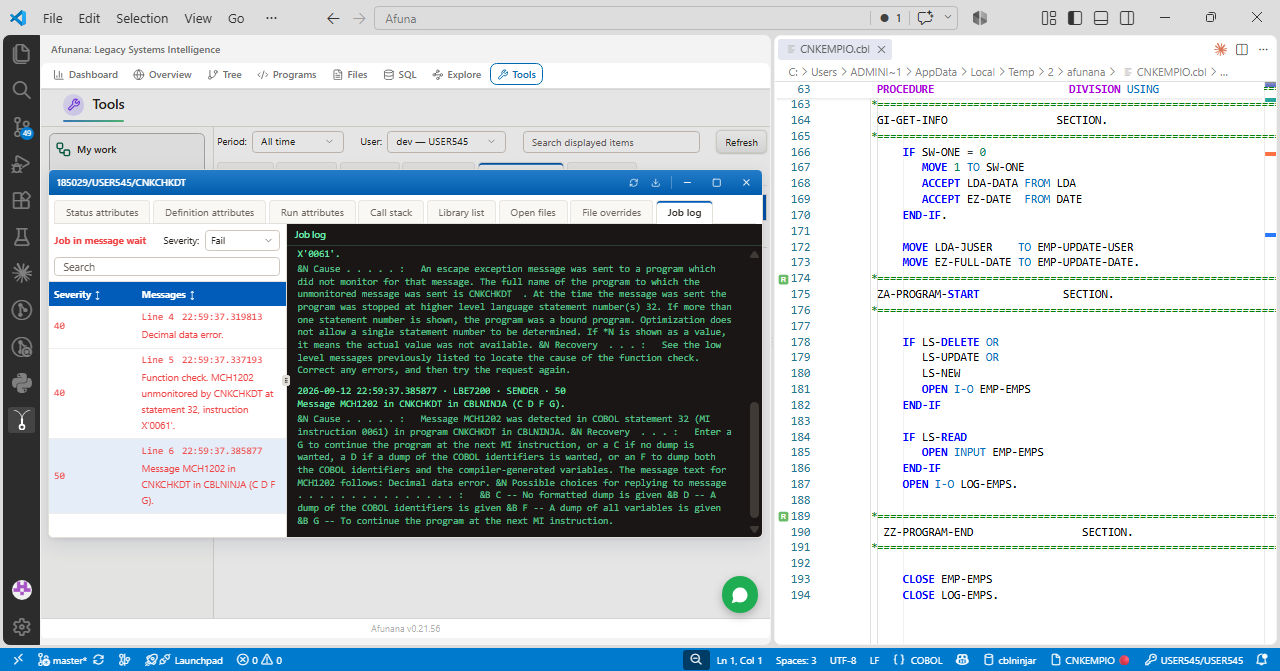Toggle the Secondary Side Bar
This screenshot has height=671, width=1280.
point(1127,18)
